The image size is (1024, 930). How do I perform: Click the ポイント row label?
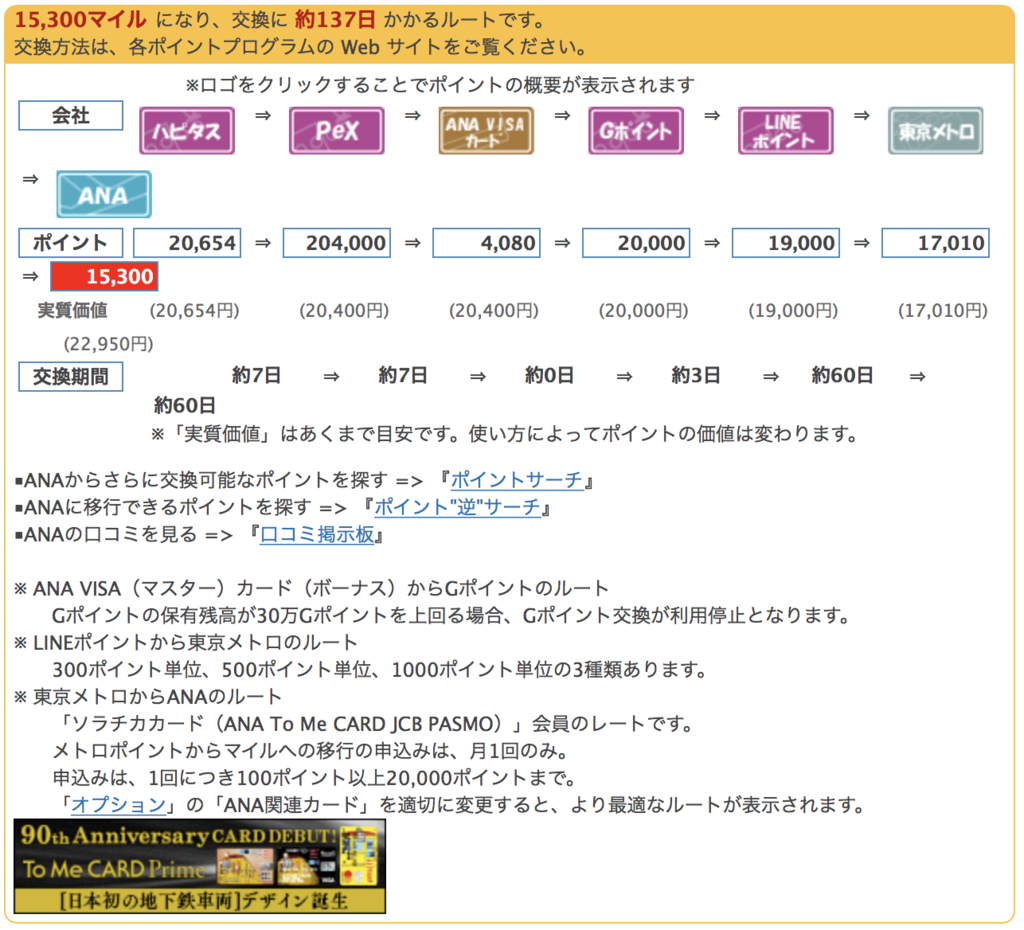(x=71, y=243)
